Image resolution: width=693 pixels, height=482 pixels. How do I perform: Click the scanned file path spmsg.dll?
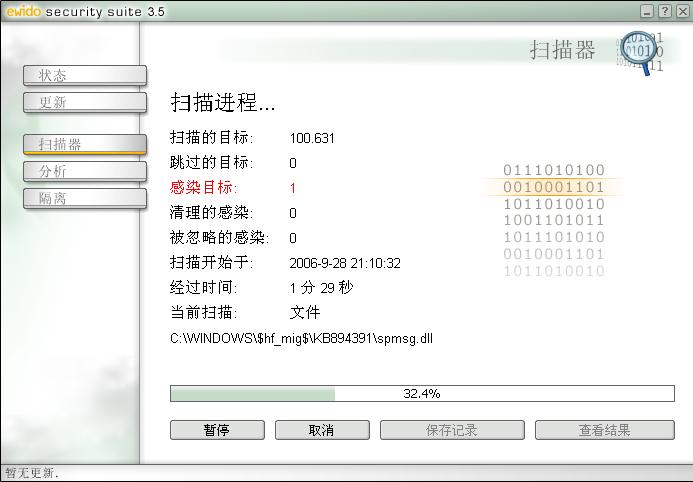[x=301, y=339]
